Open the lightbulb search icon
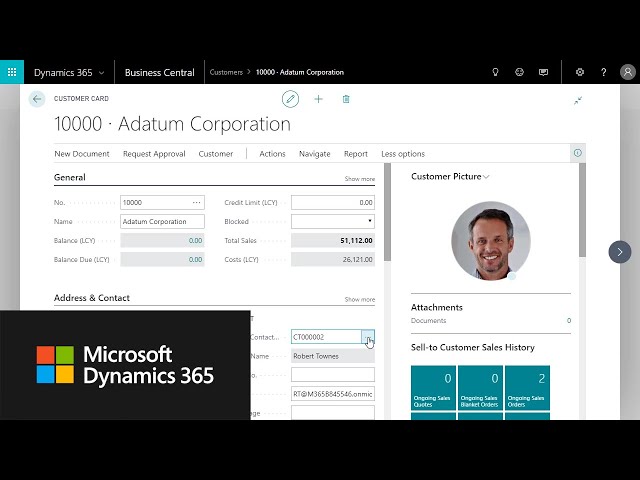This screenshot has width=640, height=480. pyautogui.click(x=494, y=72)
